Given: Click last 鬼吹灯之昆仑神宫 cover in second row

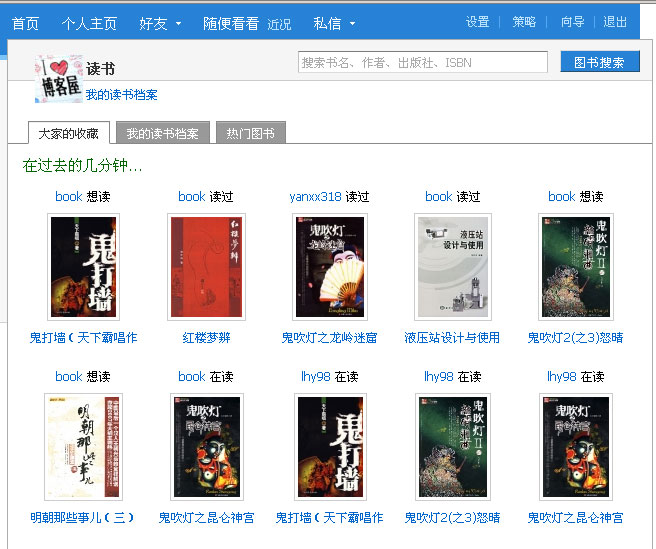Looking at the screenshot, I should (x=576, y=447).
